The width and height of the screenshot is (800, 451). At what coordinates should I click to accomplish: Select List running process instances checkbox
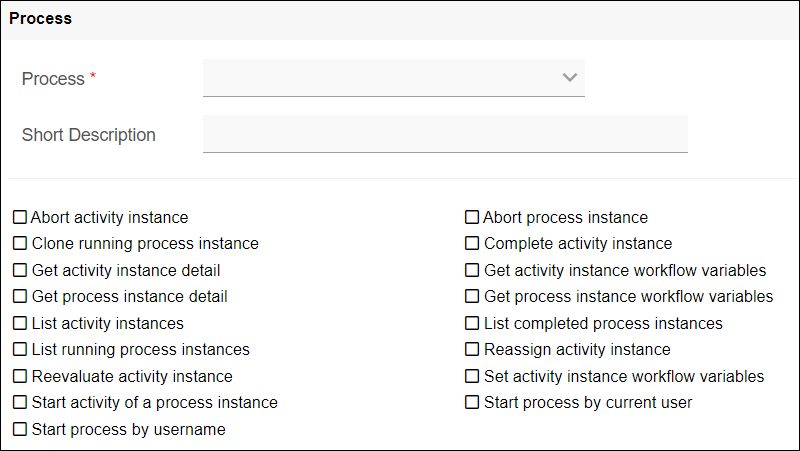(20, 349)
